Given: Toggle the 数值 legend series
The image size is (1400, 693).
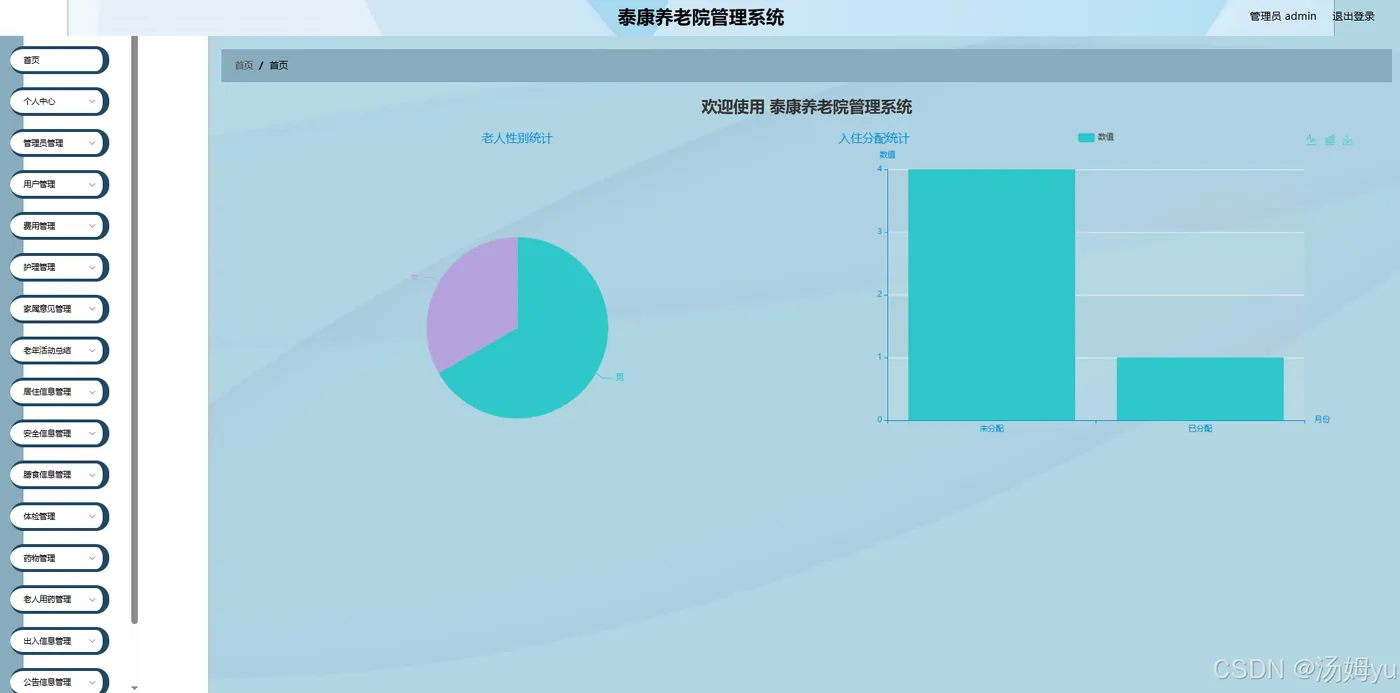Looking at the screenshot, I should pos(1096,137).
